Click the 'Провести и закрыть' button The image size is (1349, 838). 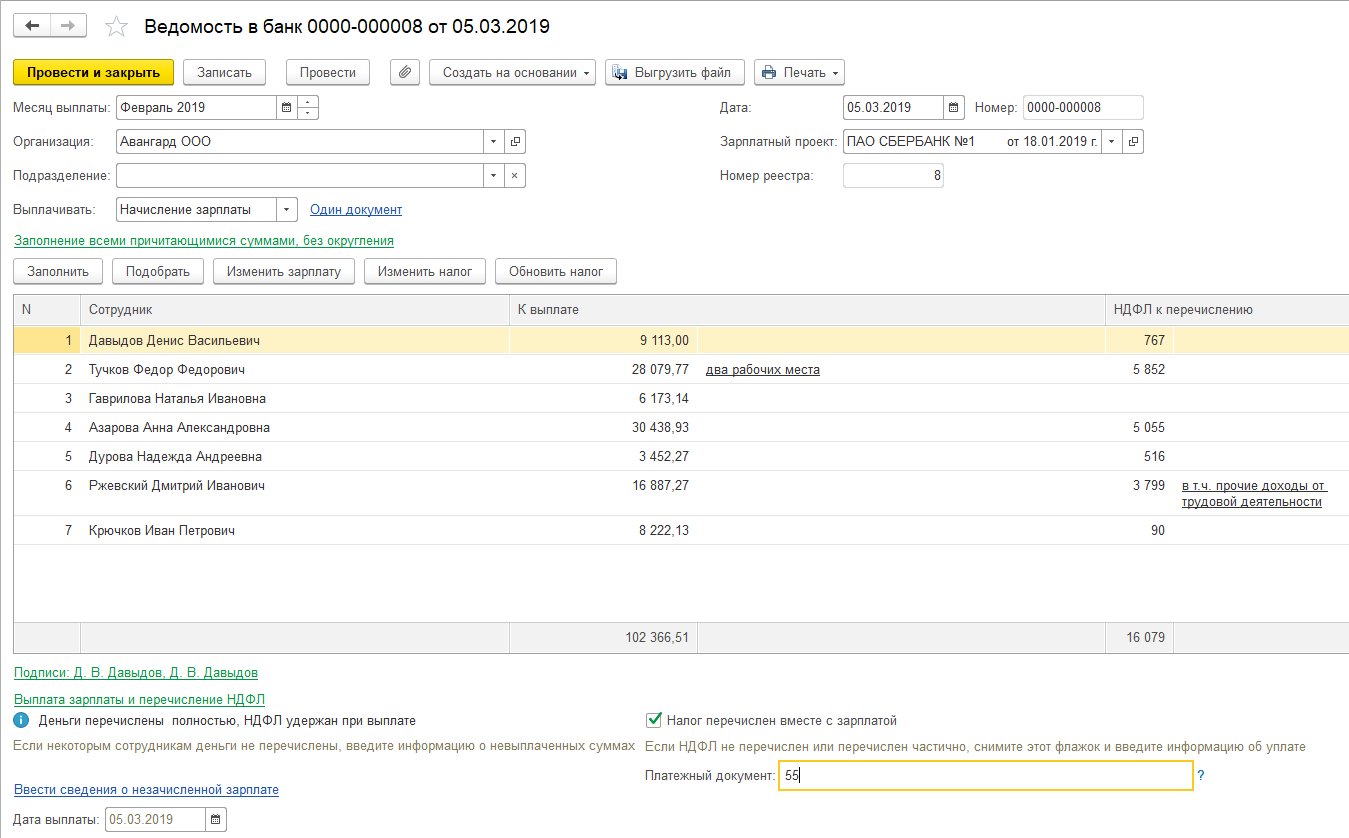[93, 72]
